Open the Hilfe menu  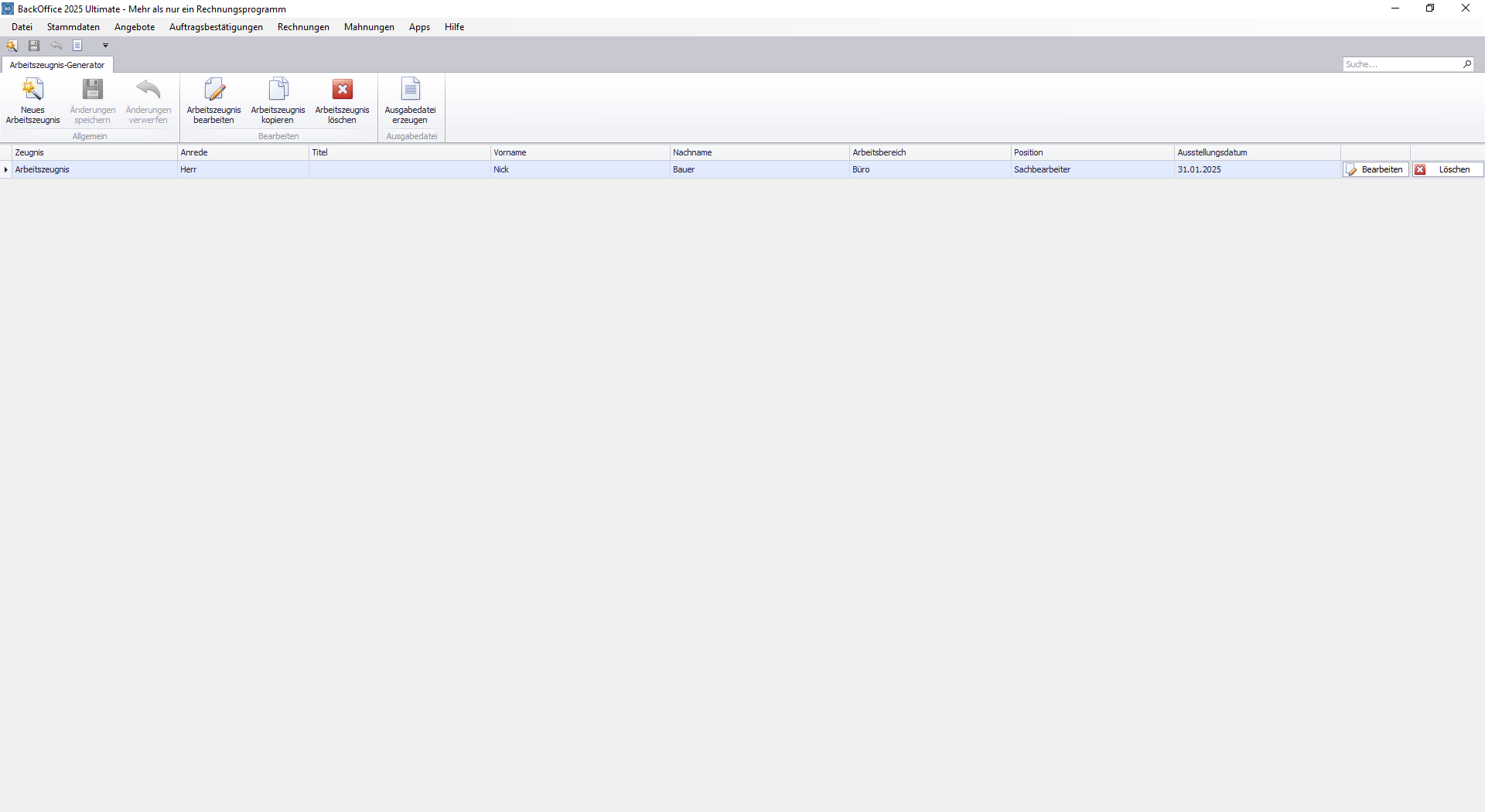pos(454,27)
